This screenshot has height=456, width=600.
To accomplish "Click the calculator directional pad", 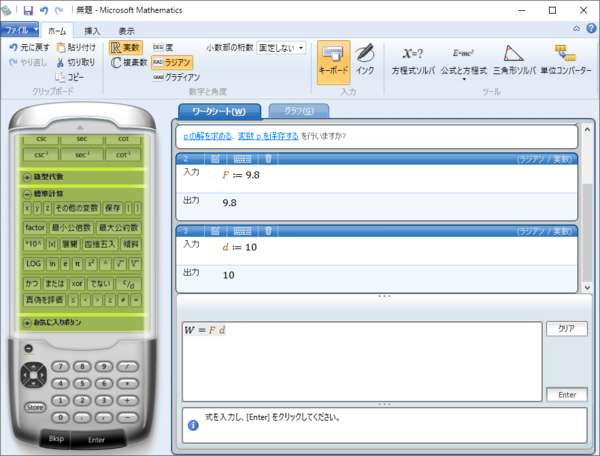I will coord(33,375).
